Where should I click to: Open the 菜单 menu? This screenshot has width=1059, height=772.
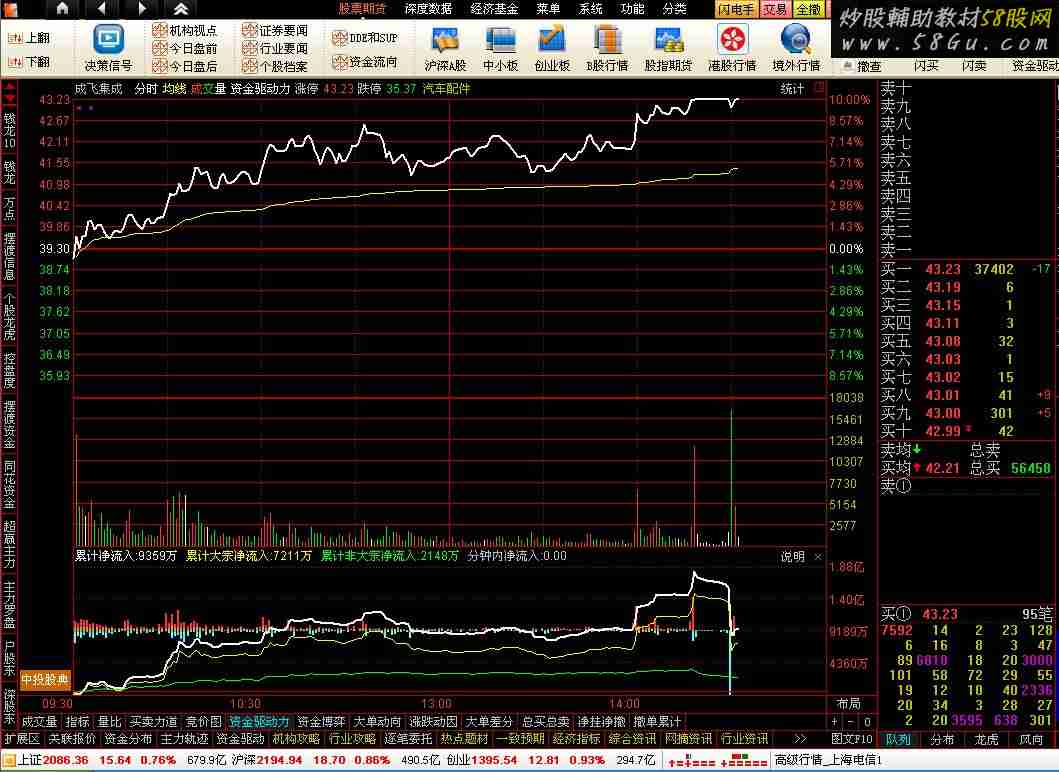click(548, 9)
